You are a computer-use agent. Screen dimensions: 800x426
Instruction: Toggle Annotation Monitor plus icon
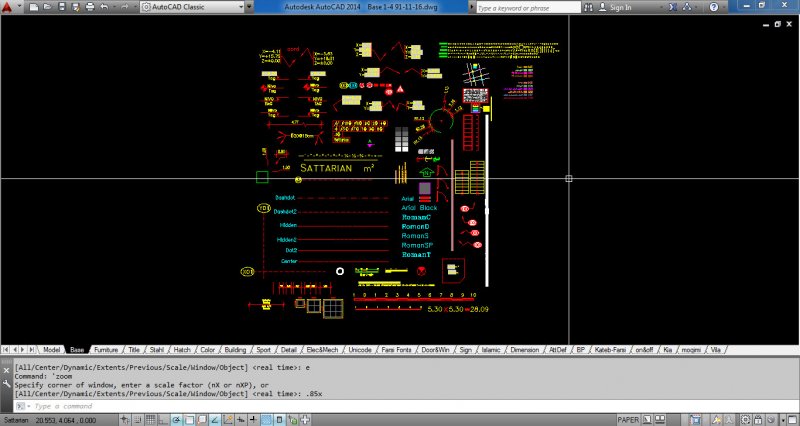[x=305, y=420]
